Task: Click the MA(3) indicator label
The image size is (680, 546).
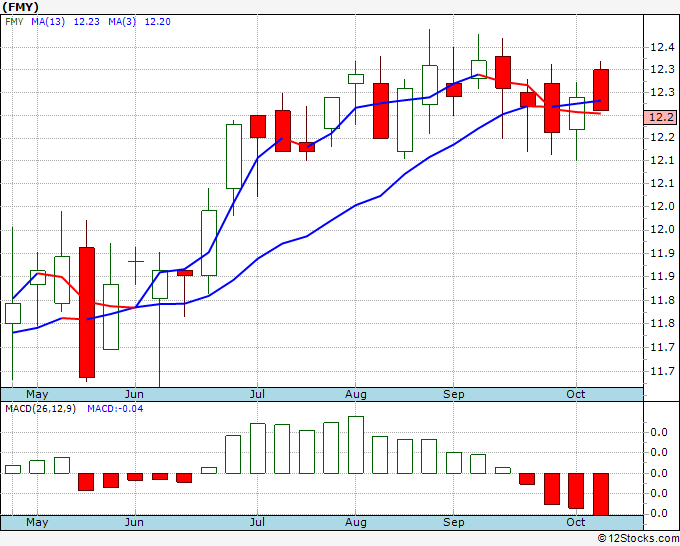Action: [x=122, y=22]
